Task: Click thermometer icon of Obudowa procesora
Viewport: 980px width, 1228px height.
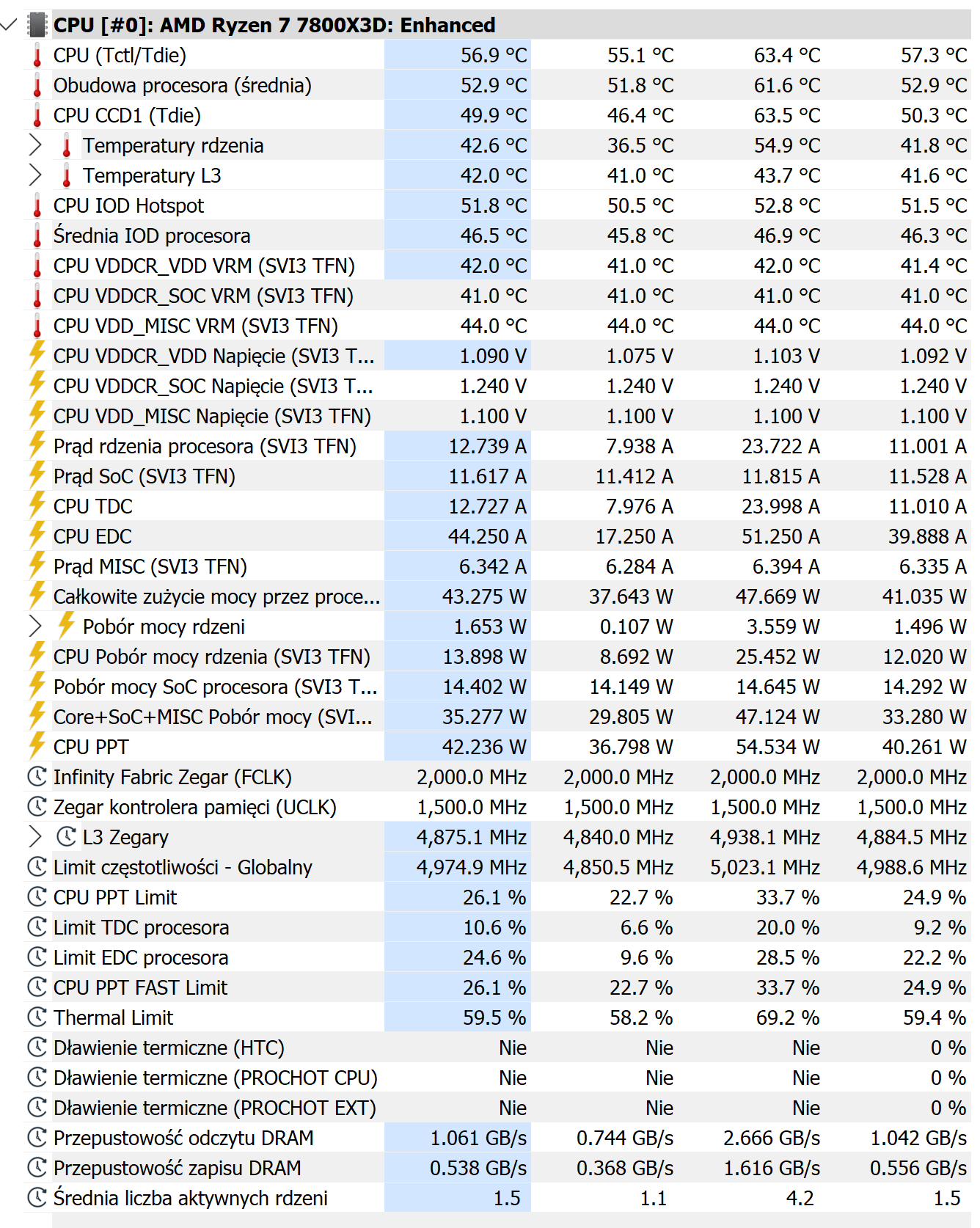Action: pos(37,85)
